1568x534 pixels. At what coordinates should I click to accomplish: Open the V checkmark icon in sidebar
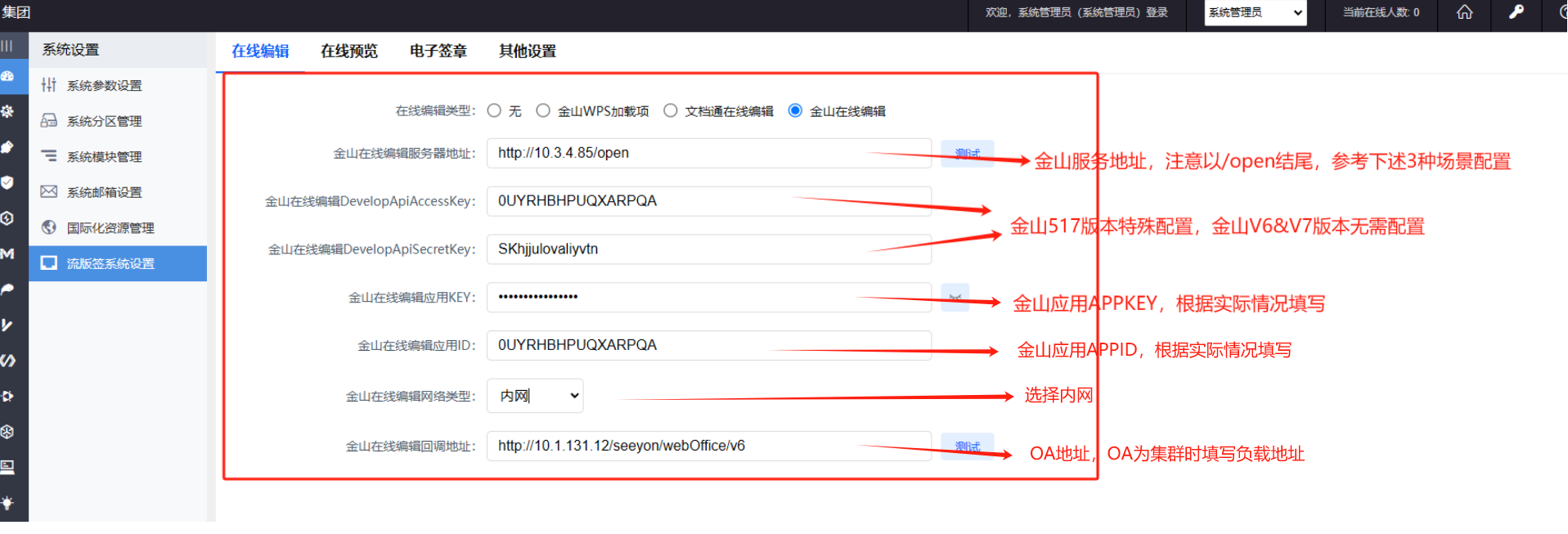pos(7,325)
